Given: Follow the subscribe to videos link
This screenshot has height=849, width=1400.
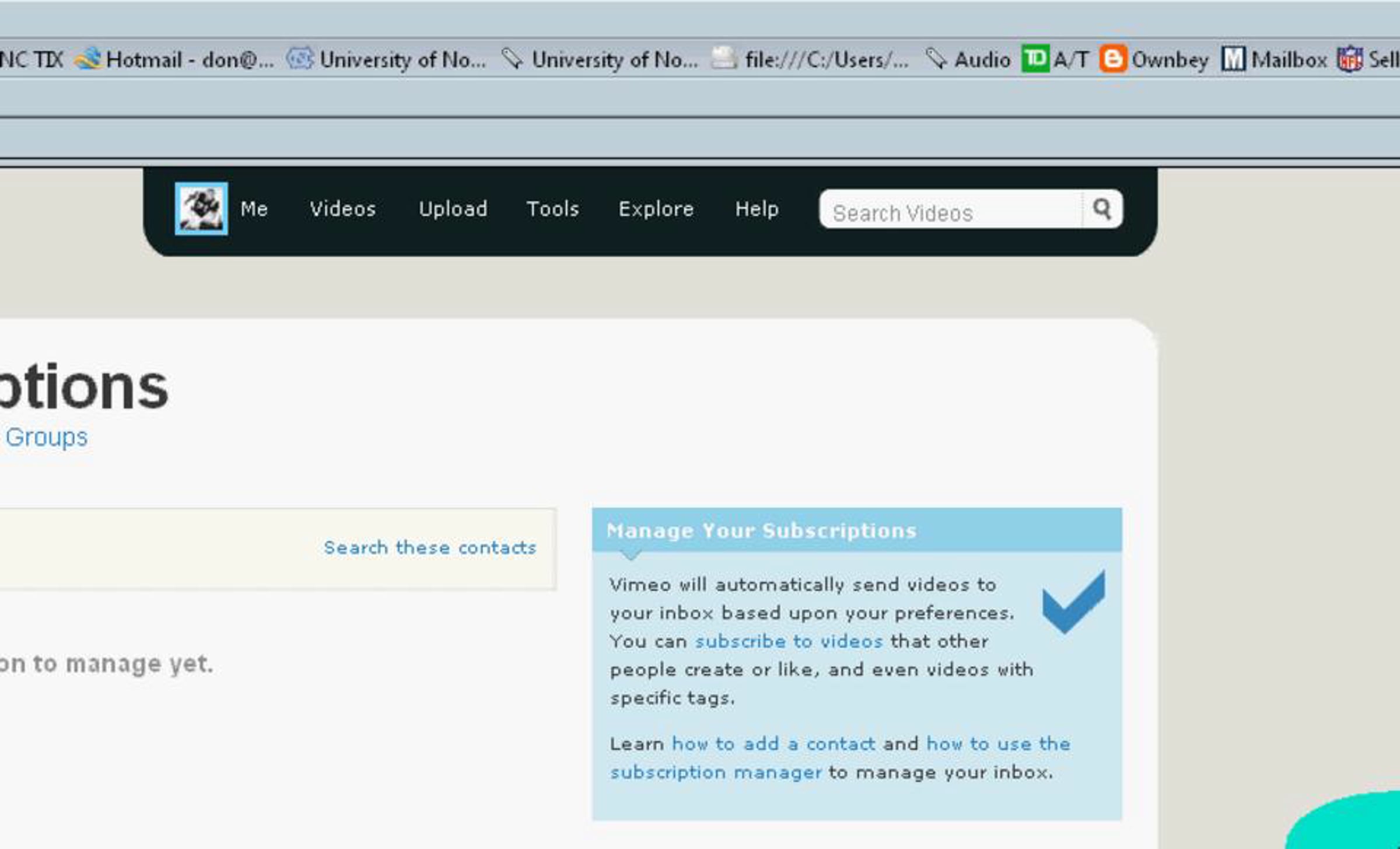Looking at the screenshot, I should point(788,641).
